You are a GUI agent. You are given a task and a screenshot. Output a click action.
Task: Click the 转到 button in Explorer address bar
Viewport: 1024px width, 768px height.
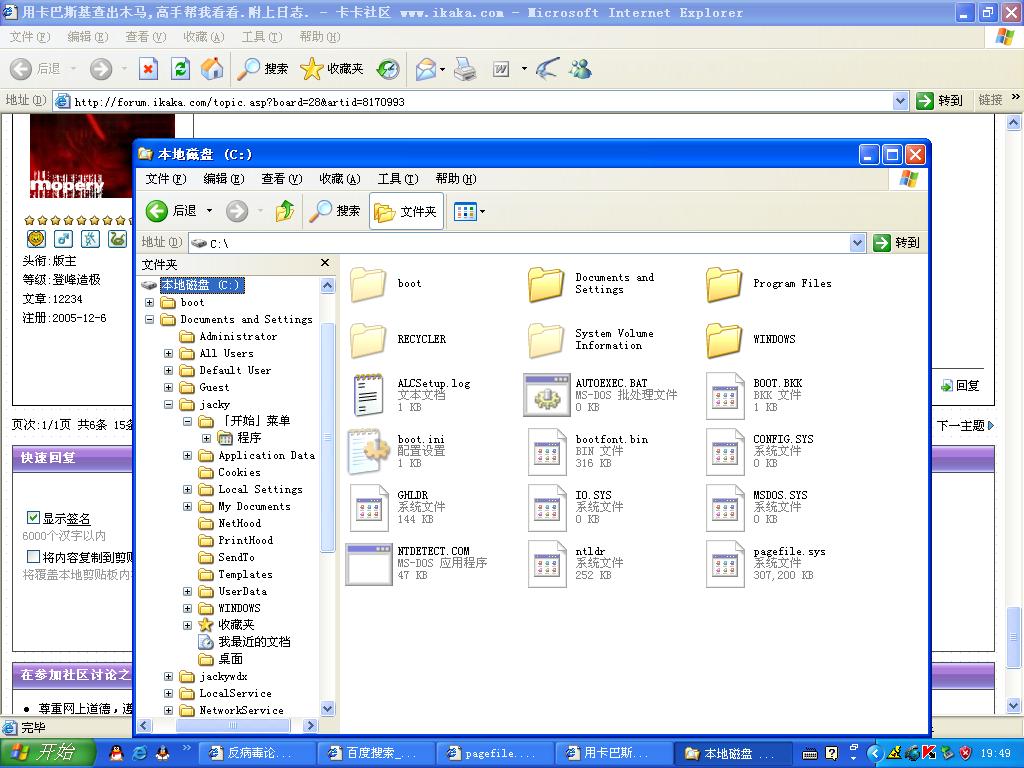pyautogui.click(x=896, y=243)
